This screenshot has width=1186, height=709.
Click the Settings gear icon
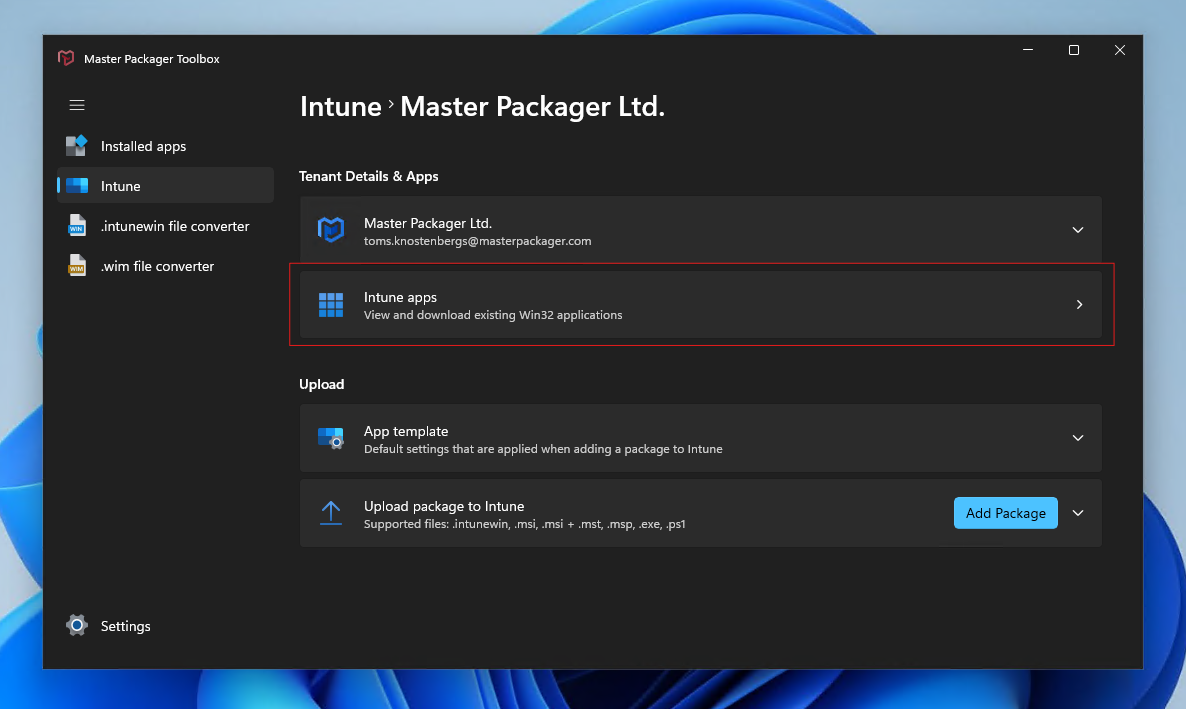click(76, 626)
